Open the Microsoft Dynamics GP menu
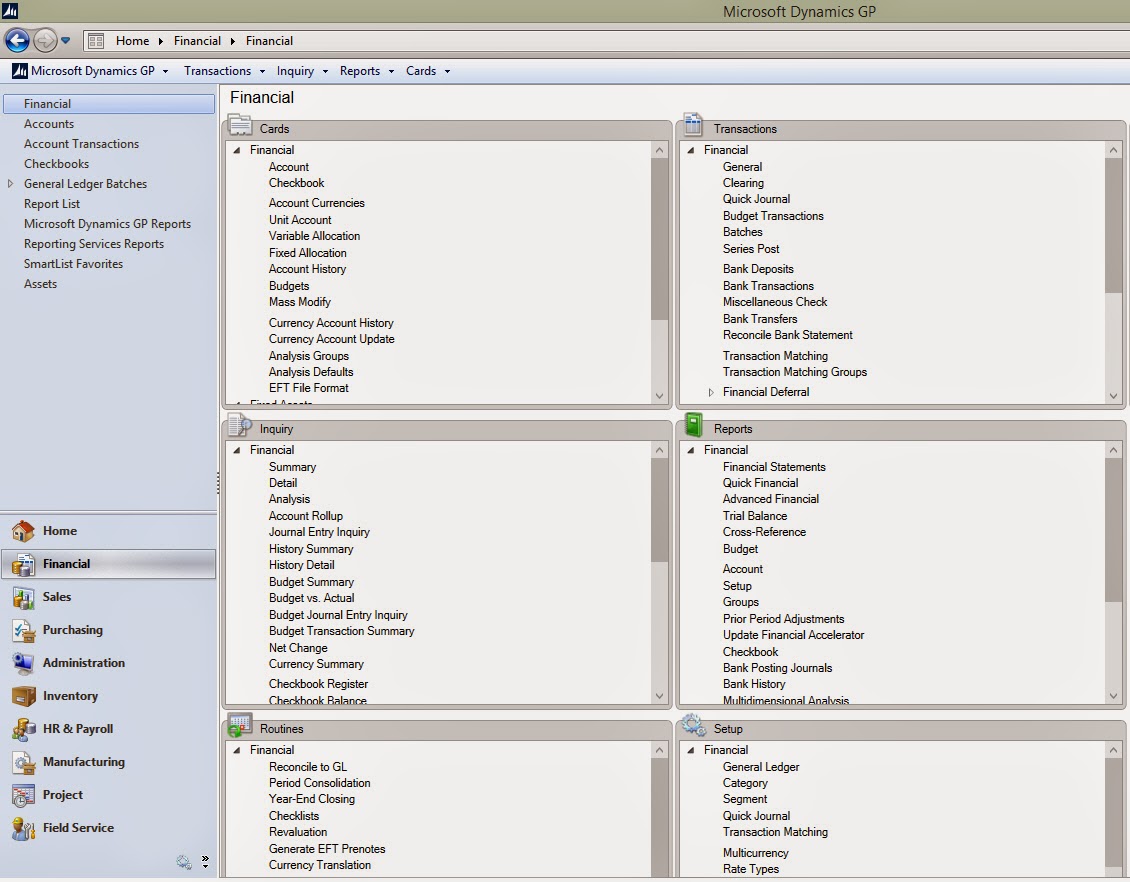The image size is (1130, 882). click(90, 71)
